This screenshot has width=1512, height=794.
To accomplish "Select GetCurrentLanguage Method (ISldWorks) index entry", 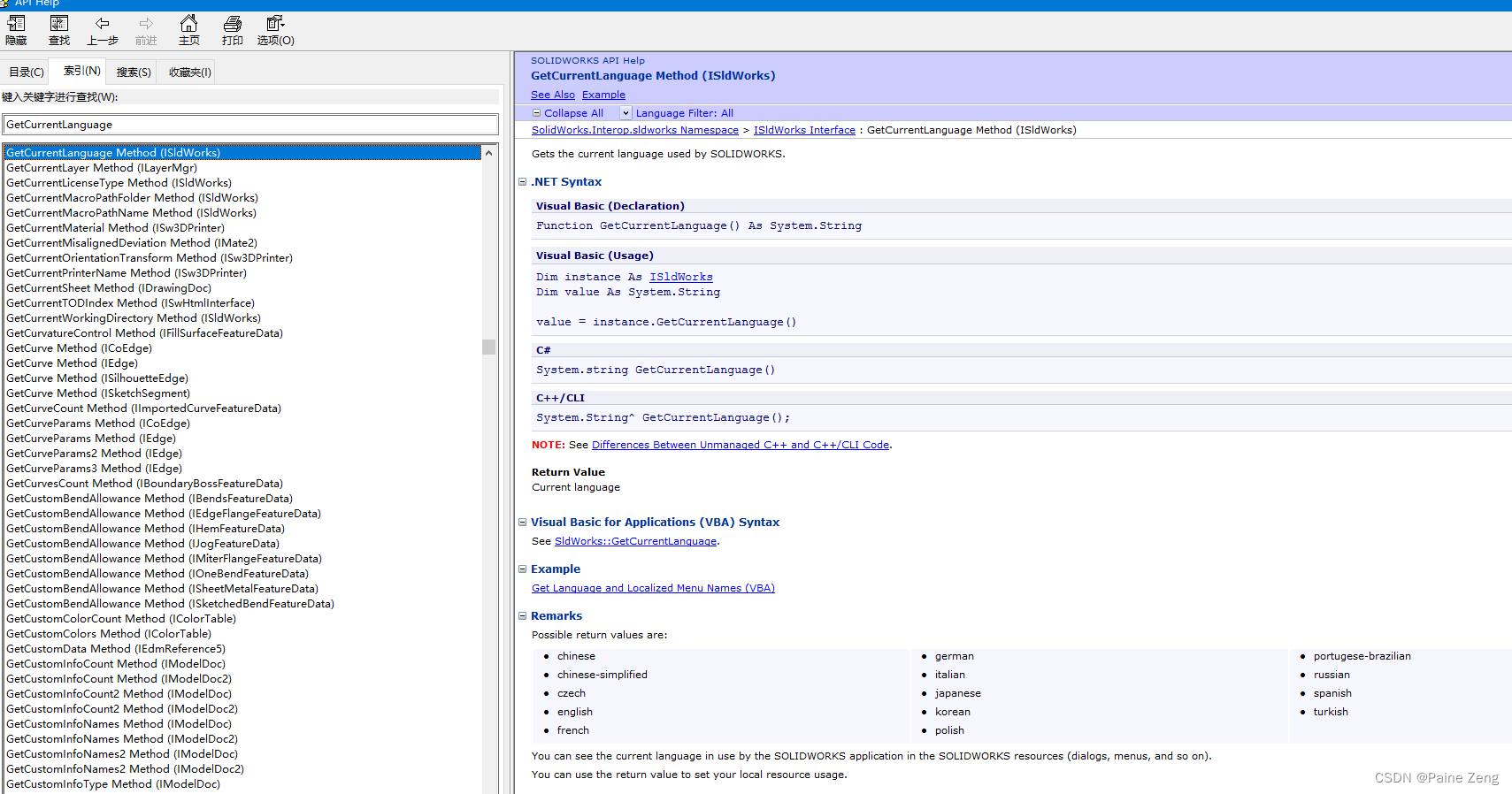I will [242, 153].
